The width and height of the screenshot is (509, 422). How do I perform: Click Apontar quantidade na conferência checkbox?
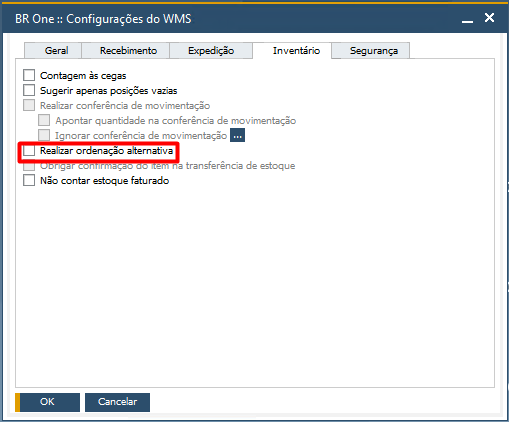click(44, 120)
